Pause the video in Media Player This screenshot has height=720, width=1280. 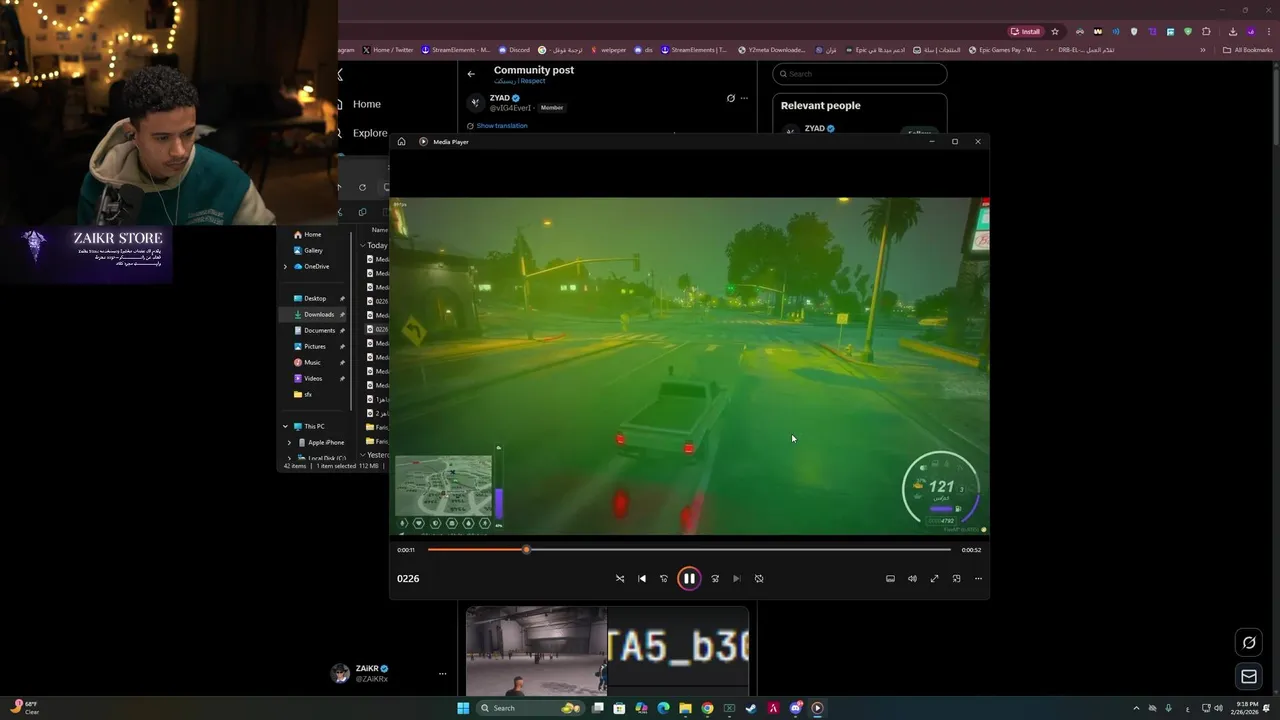(x=689, y=578)
